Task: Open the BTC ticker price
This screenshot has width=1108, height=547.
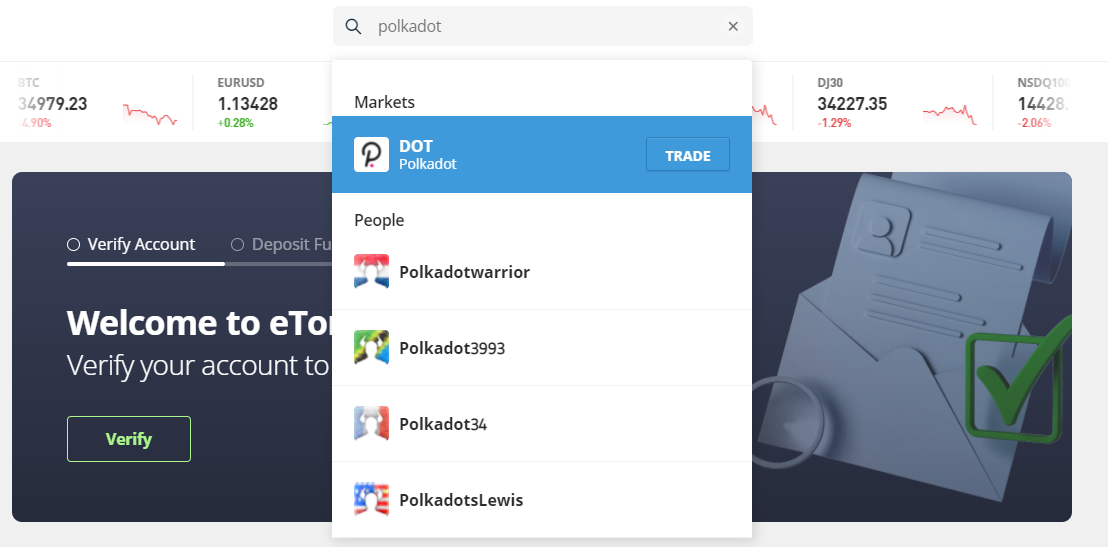Action: pos(52,104)
